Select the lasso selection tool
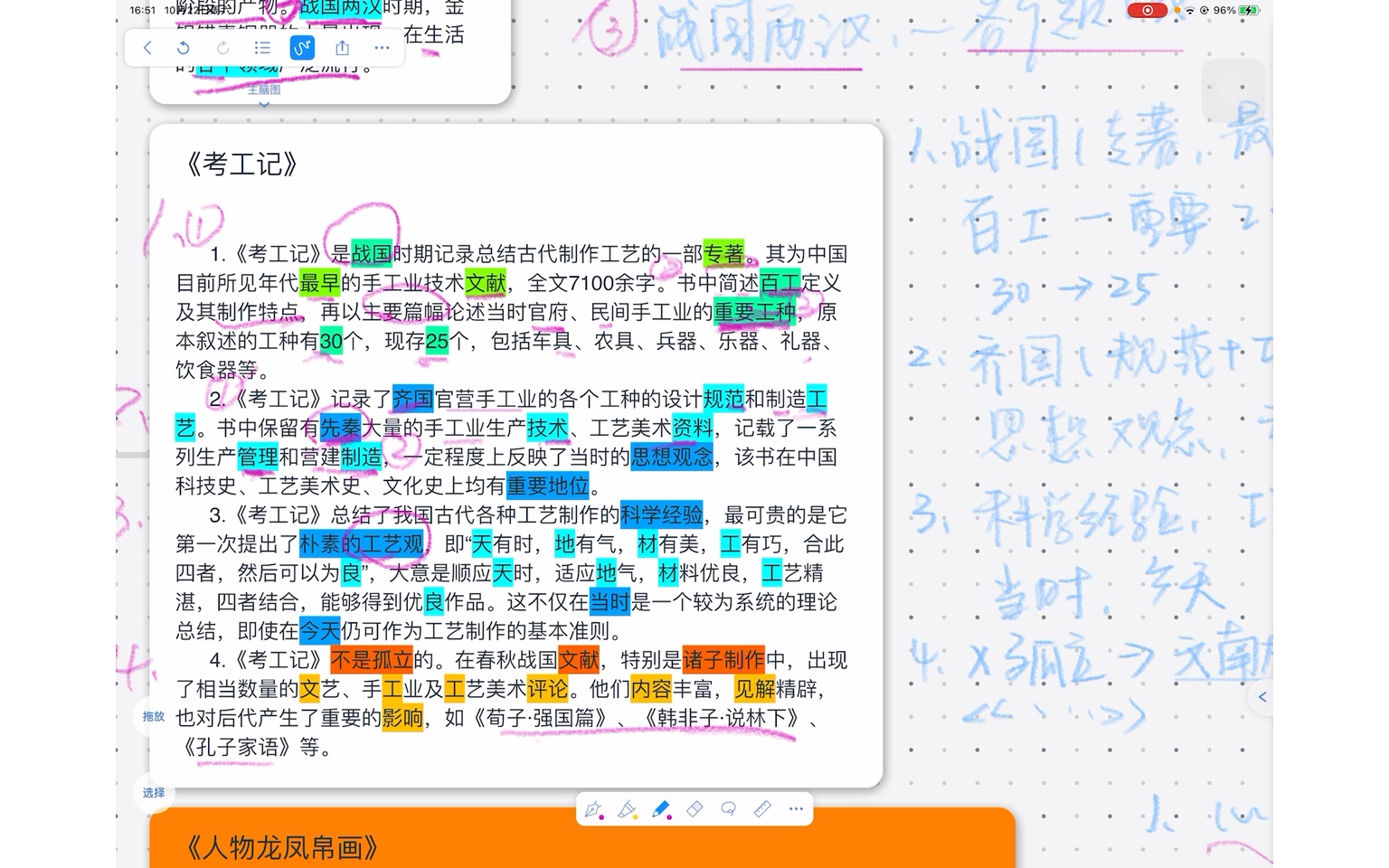Screen dimensions: 1389x868 [728, 809]
